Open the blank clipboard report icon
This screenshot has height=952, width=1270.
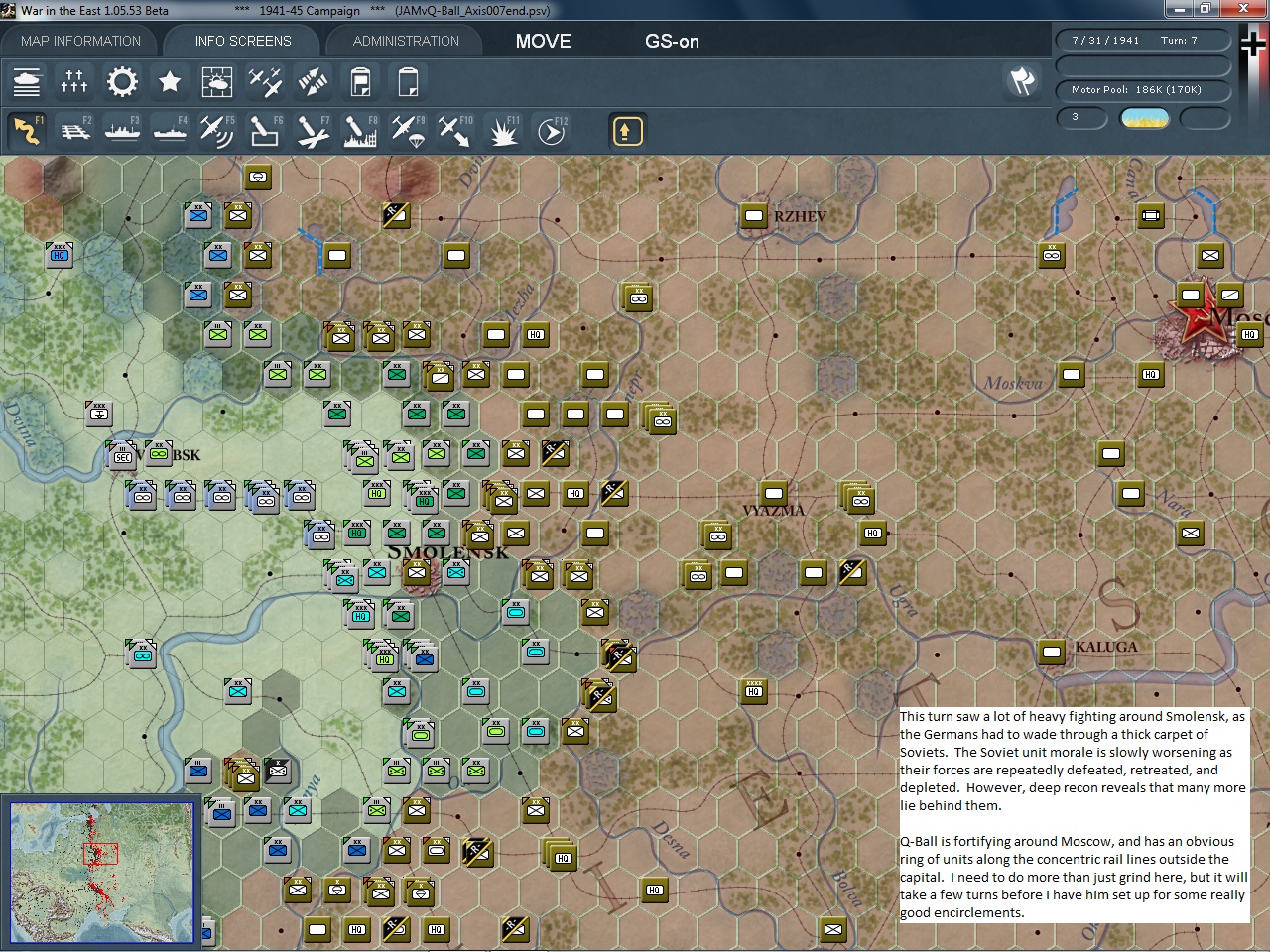[x=408, y=81]
